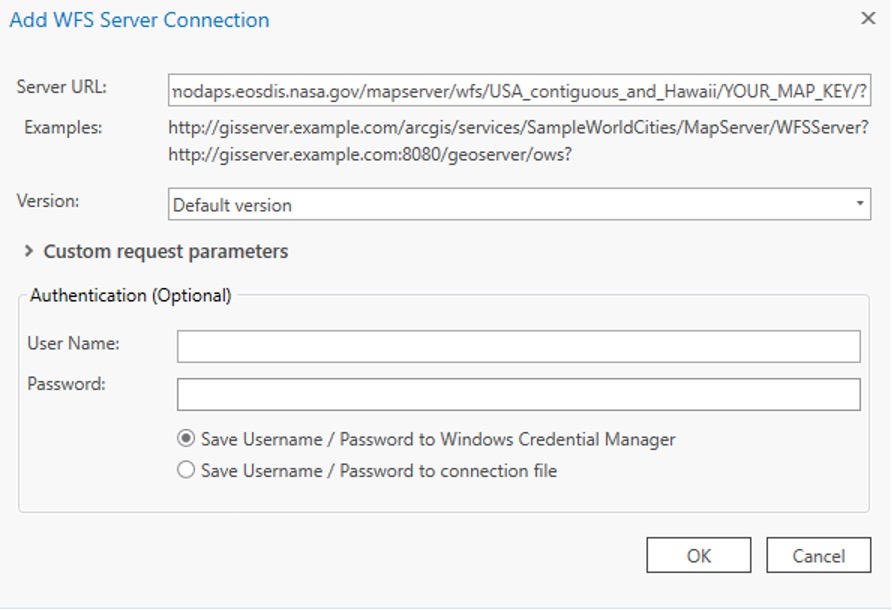Click the Password label
892x610 pixels.
click(66, 384)
